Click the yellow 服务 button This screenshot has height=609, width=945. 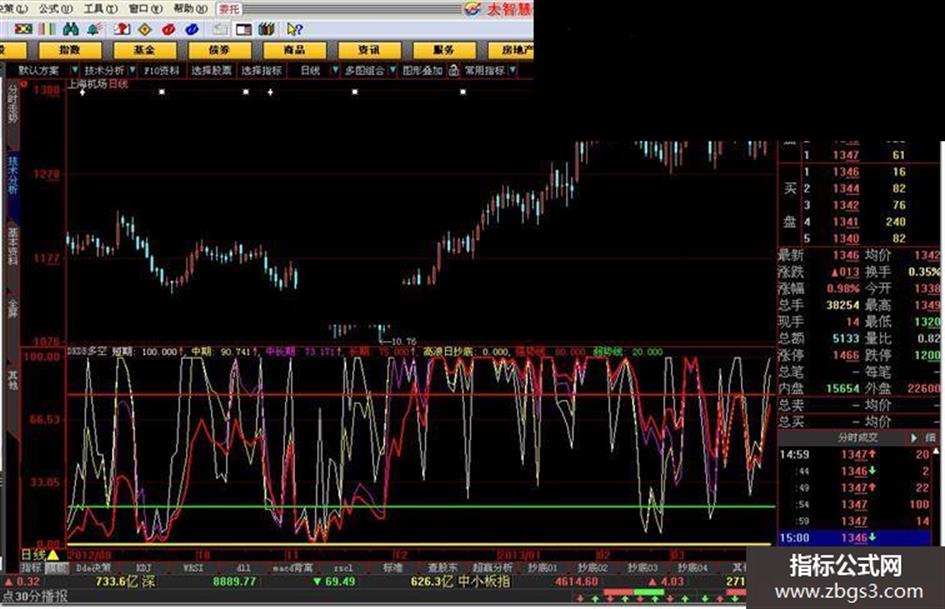(x=444, y=49)
